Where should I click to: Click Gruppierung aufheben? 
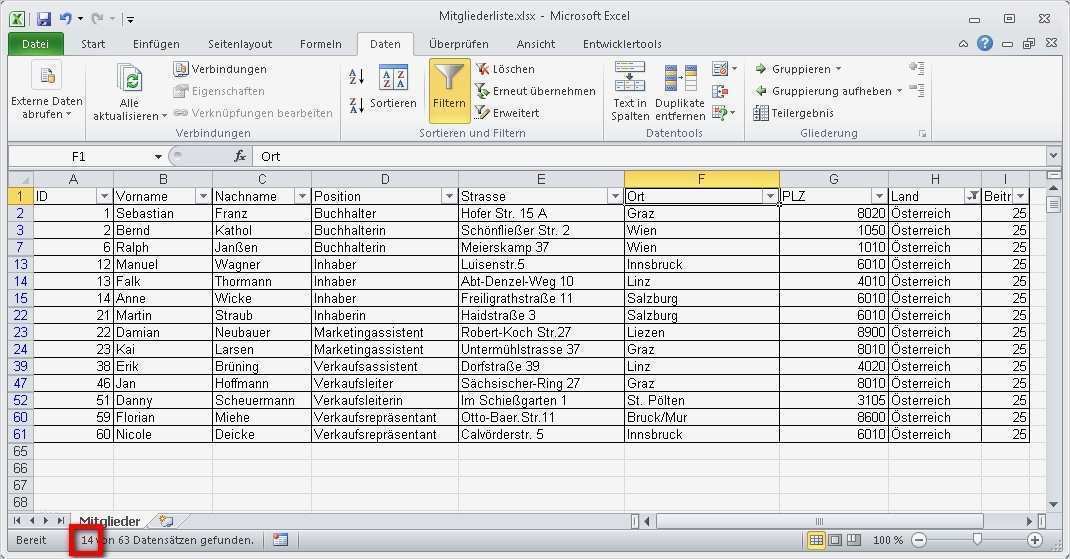pyautogui.click(x=823, y=91)
